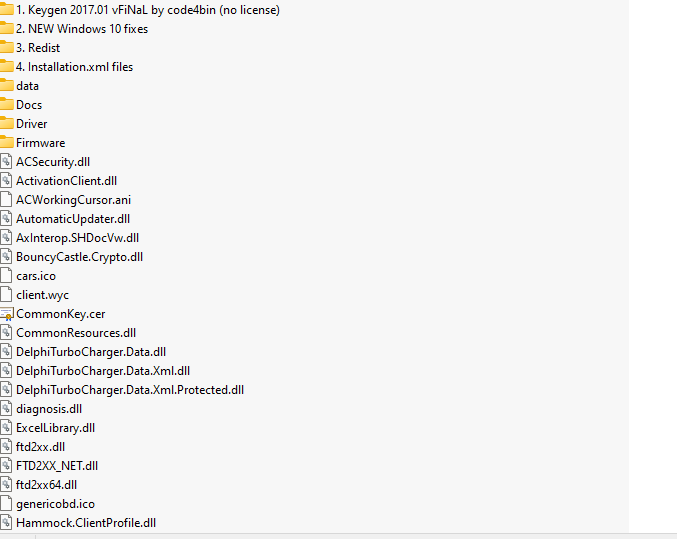Click the ftd2xx.dll file icon
Viewport: 677px width, 539px height.
pos(6,447)
